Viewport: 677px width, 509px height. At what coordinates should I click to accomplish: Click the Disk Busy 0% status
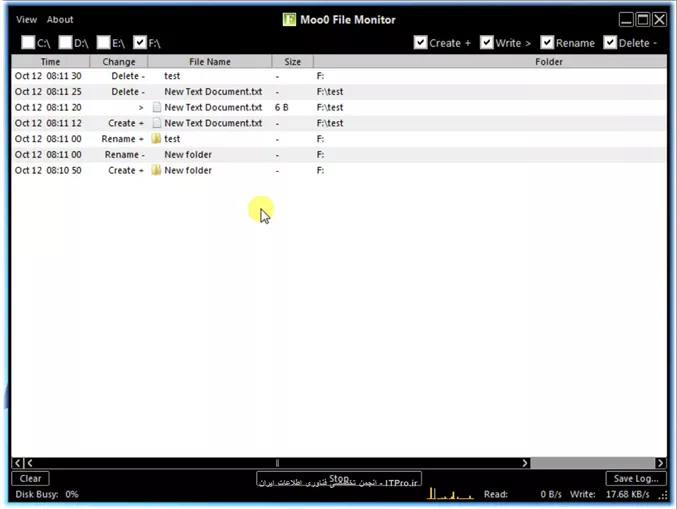pos(47,494)
